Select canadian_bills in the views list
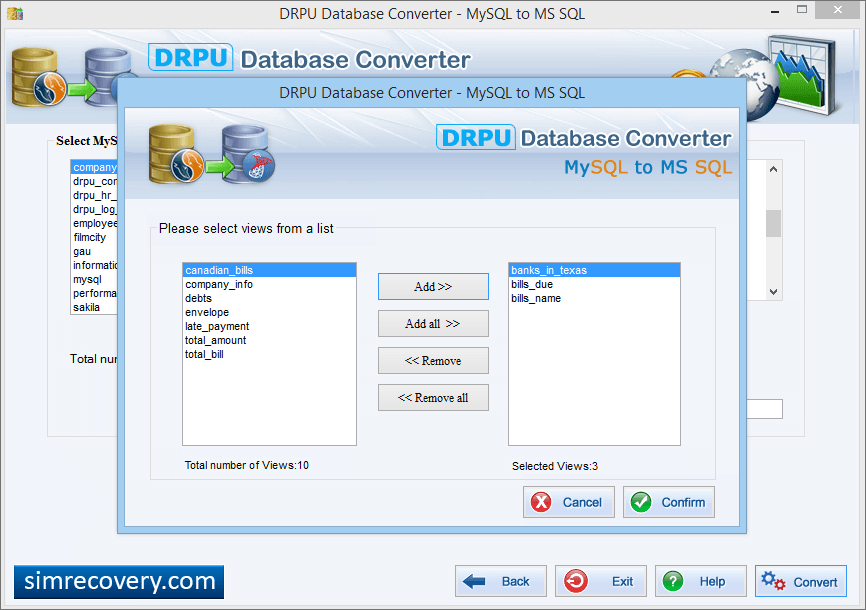This screenshot has width=866, height=610. pyautogui.click(x=269, y=270)
